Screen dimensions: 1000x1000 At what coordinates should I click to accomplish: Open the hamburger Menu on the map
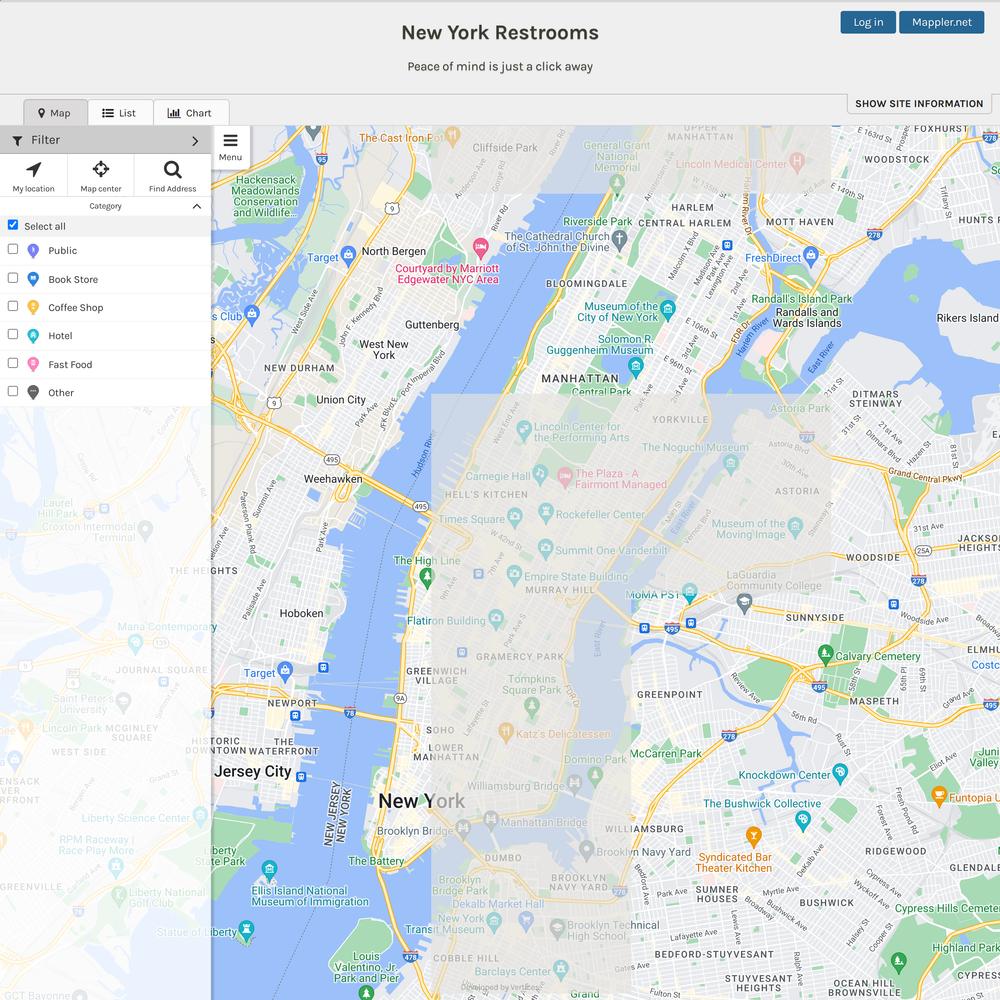click(x=230, y=147)
